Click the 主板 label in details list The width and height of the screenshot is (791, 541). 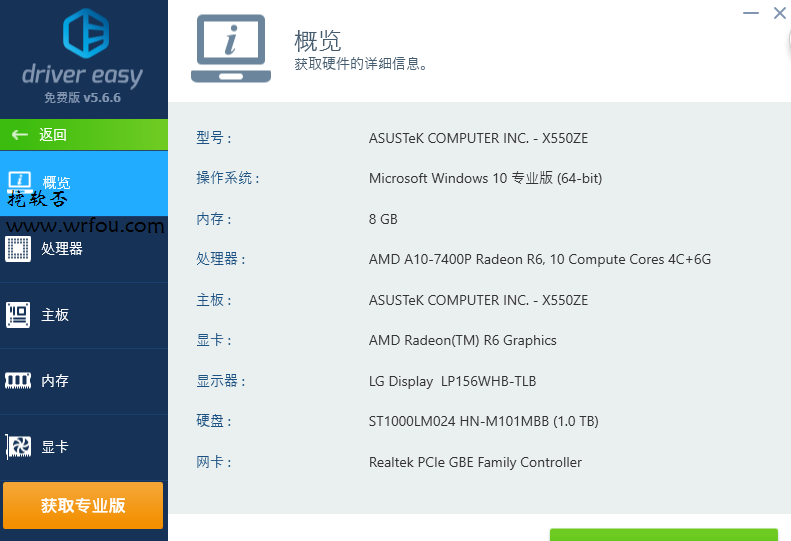point(214,300)
